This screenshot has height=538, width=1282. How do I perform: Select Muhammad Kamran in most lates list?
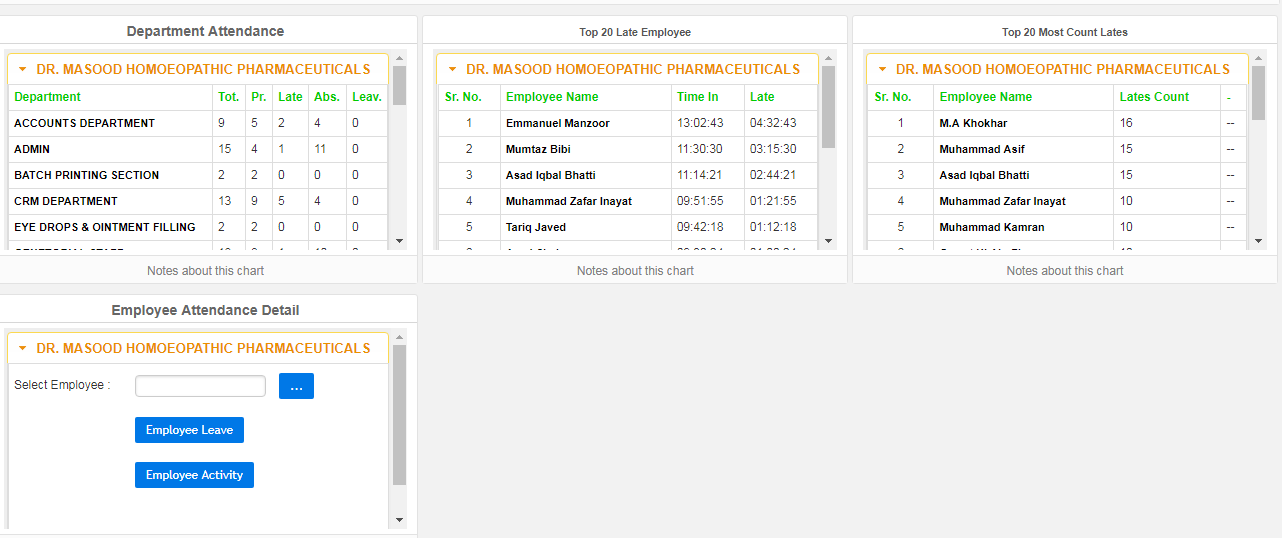992,227
